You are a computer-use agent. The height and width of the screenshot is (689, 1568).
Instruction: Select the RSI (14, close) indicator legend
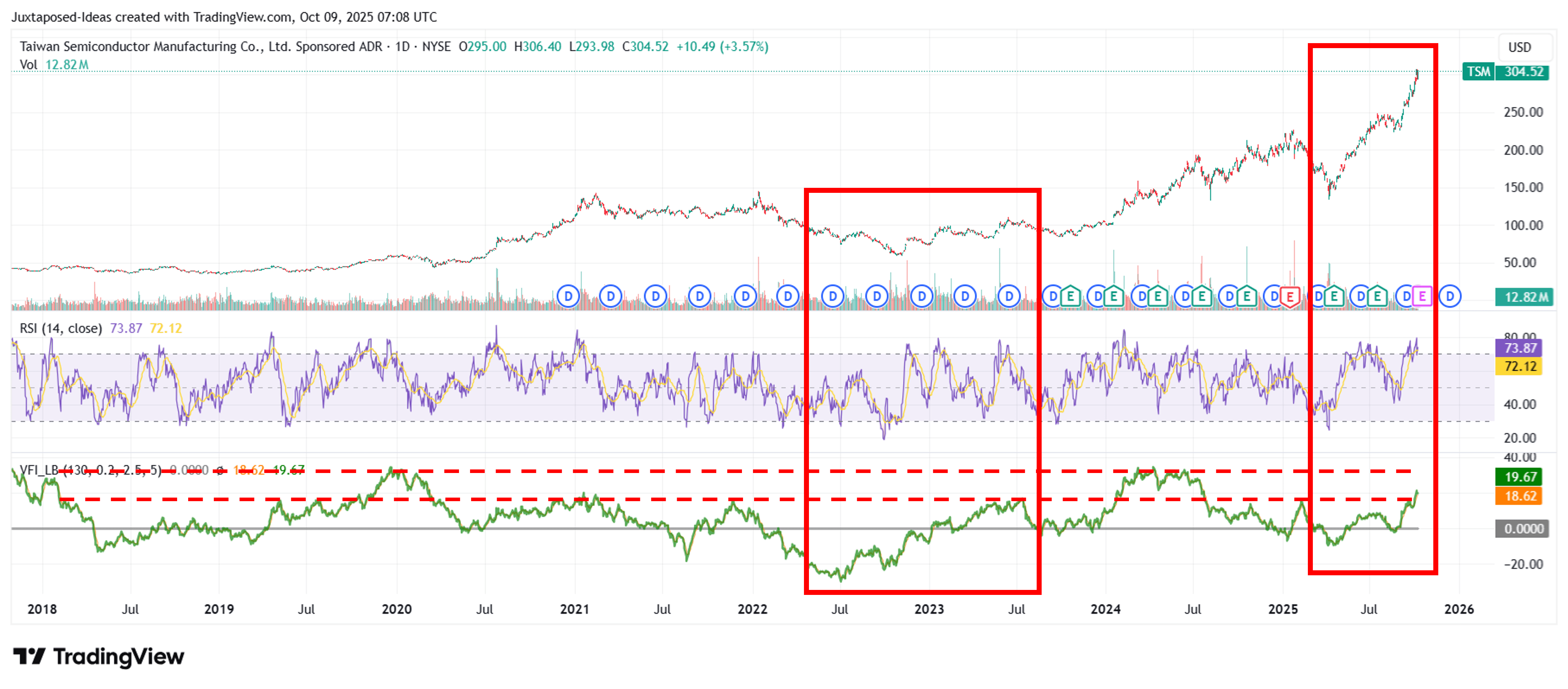click(61, 328)
